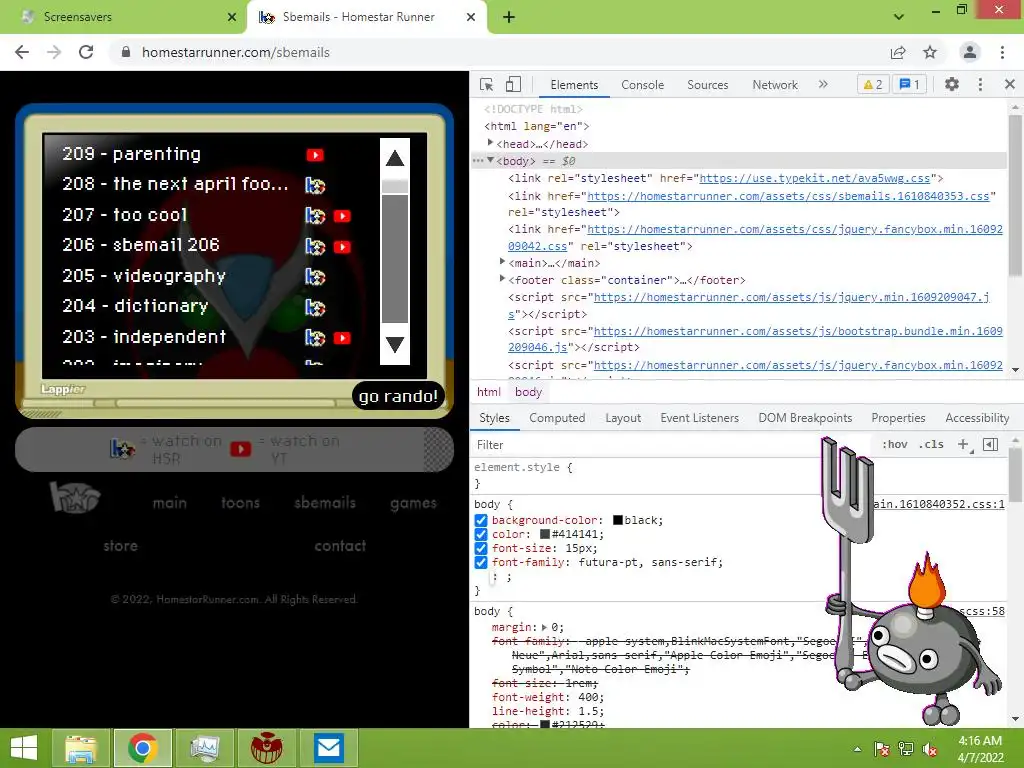Expand the head element node
This screenshot has height=768, width=1024.
[490, 143]
